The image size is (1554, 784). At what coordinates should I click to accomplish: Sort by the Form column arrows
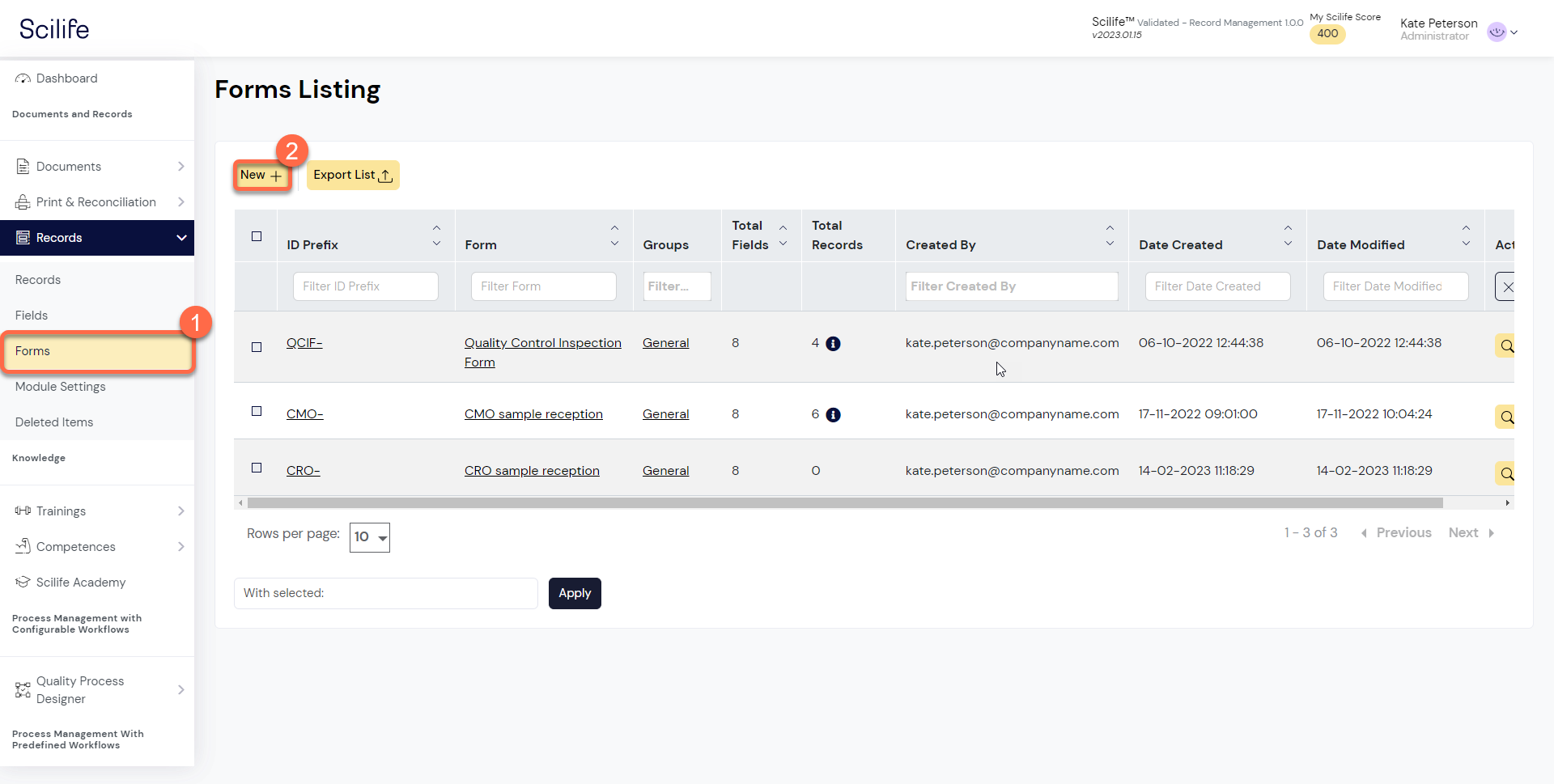tap(614, 235)
